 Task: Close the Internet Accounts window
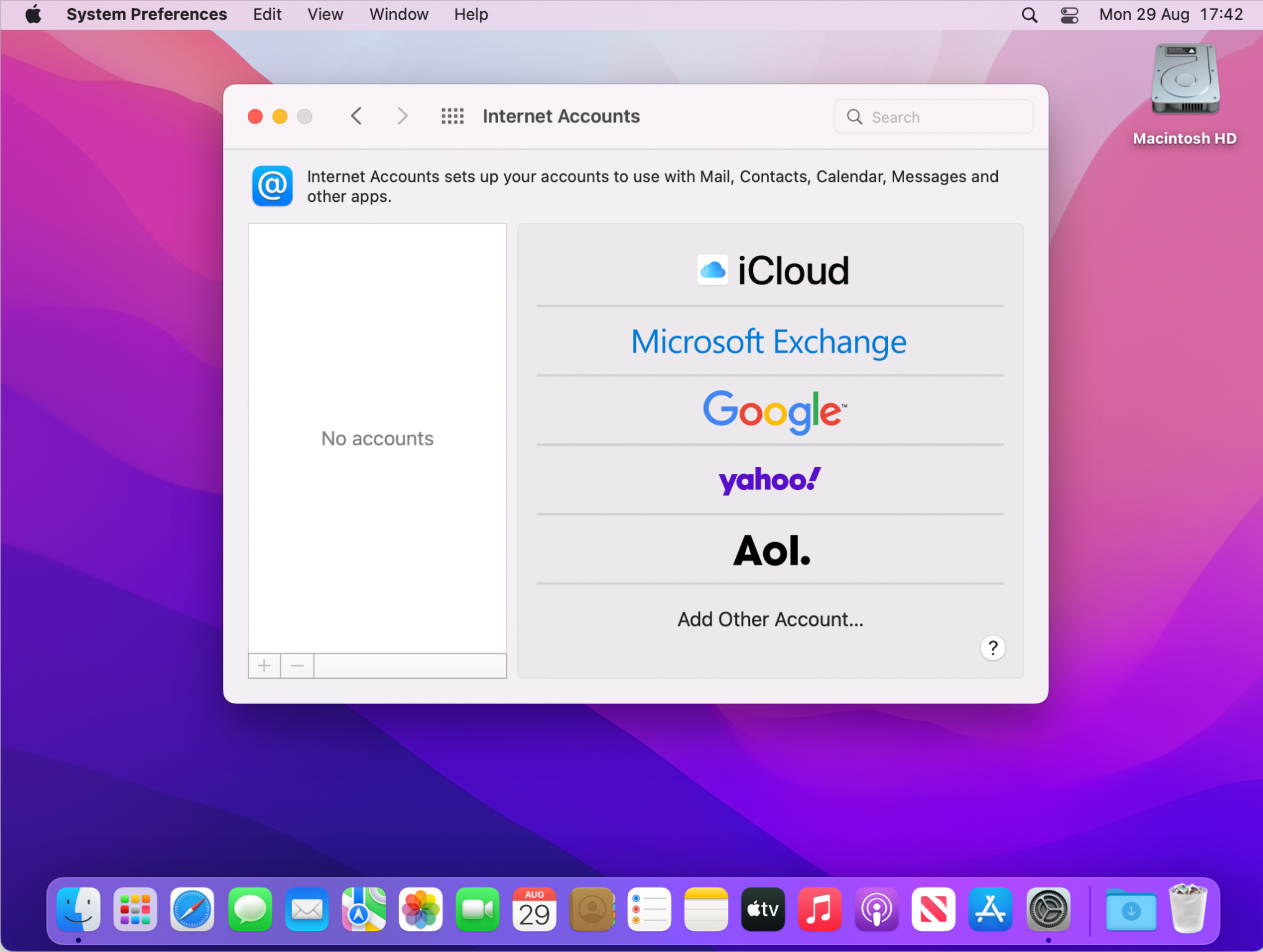255,116
